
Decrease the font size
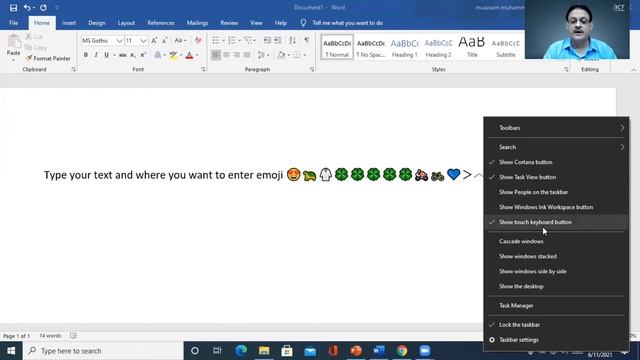pyautogui.click(x=164, y=40)
